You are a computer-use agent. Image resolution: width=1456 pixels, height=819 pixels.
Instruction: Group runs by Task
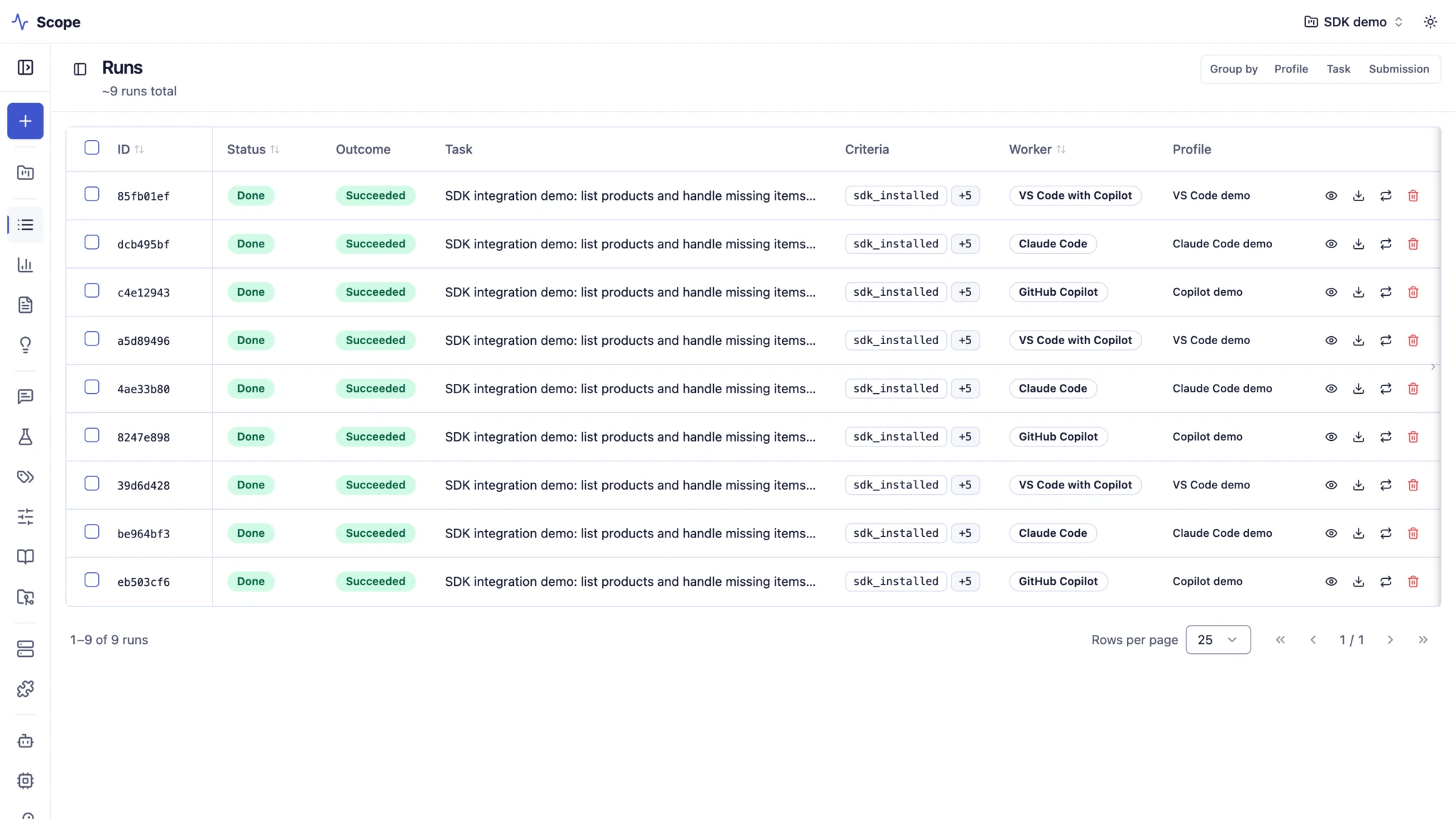(x=1338, y=69)
